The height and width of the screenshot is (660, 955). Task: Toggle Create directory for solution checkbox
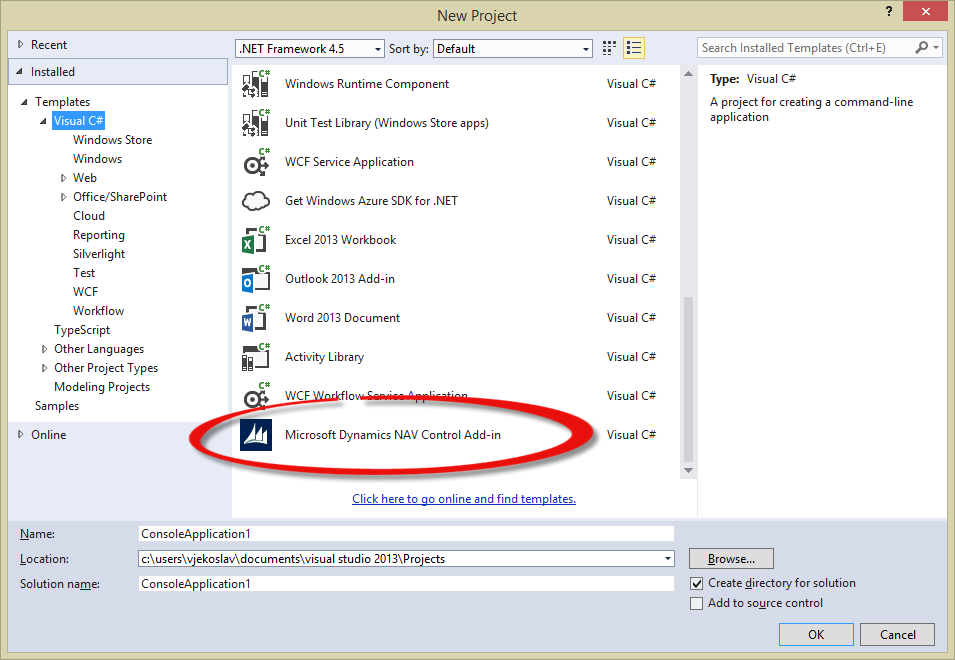(697, 583)
